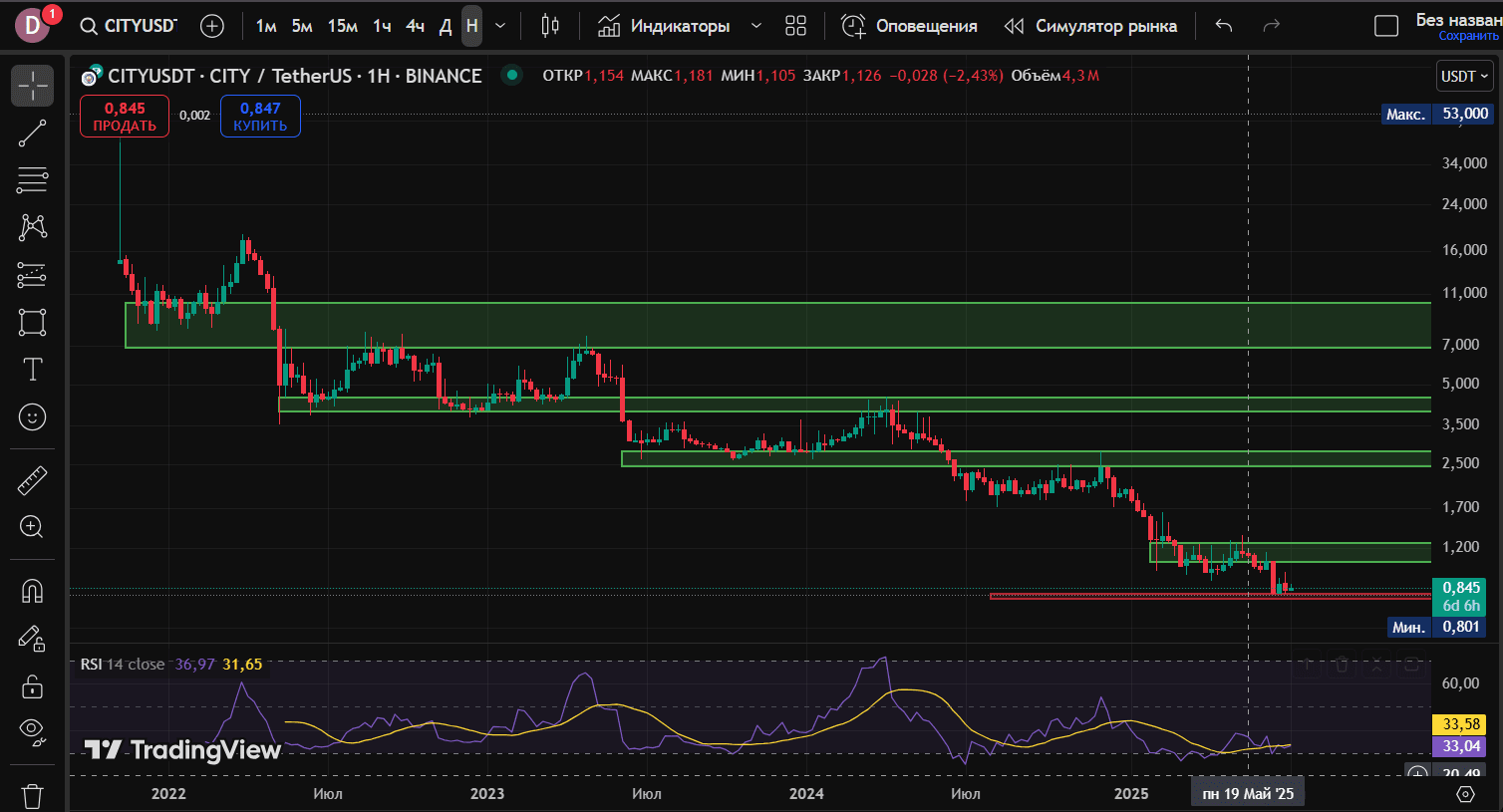Open the Fibonacci retracement tool
This screenshot has height=812, width=1503.
[x=32, y=180]
